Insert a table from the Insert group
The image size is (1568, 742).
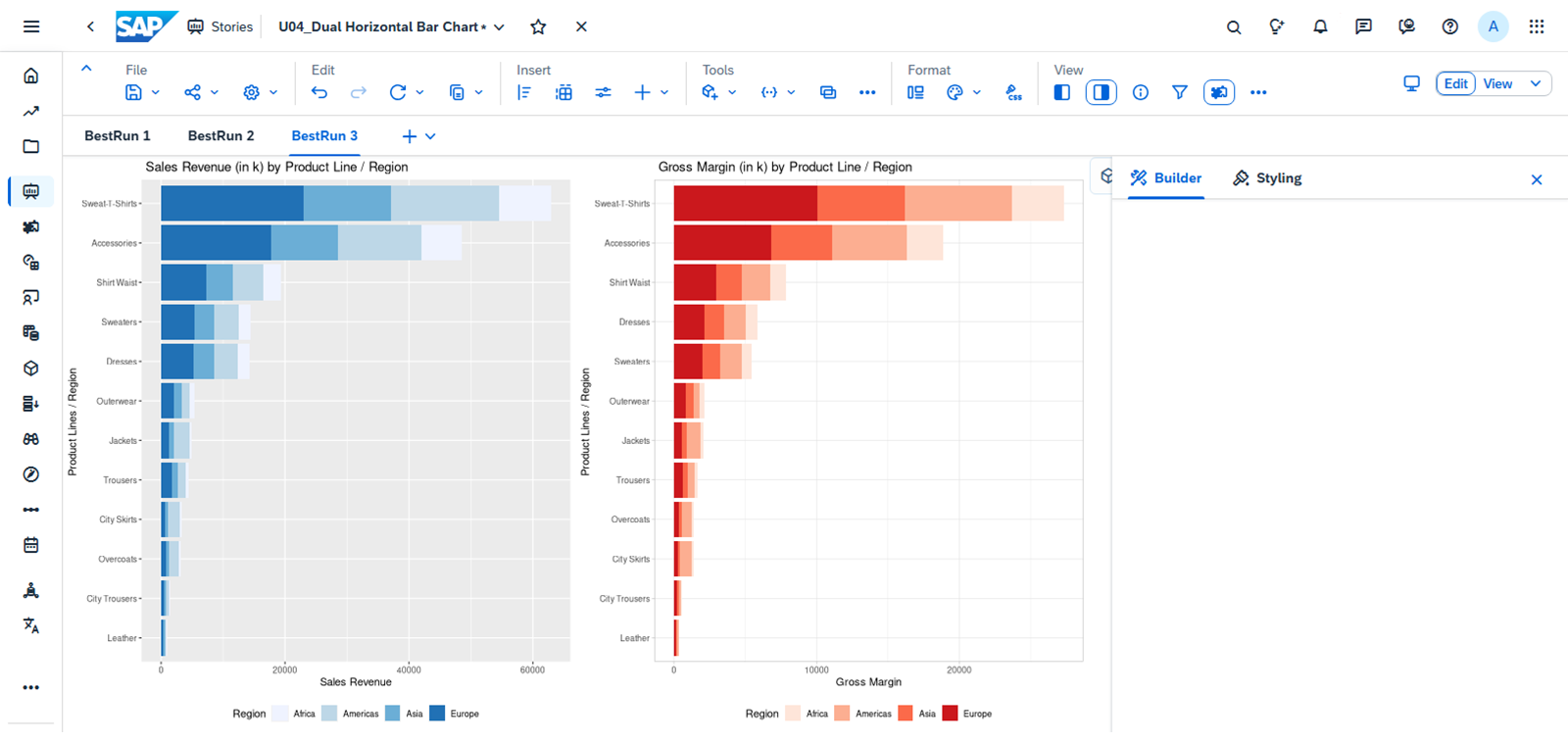(x=563, y=92)
